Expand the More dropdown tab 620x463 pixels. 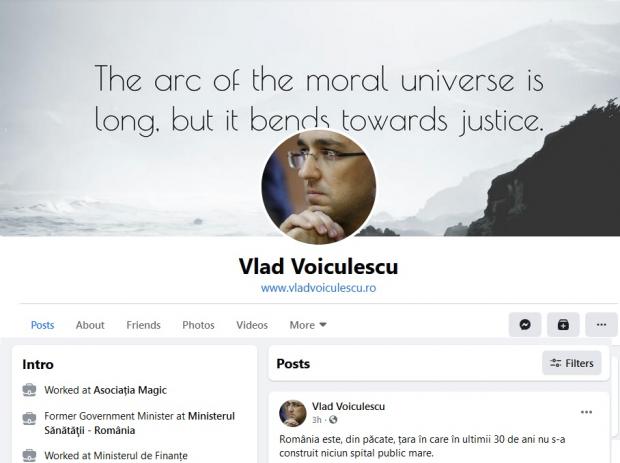coord(308,325)
